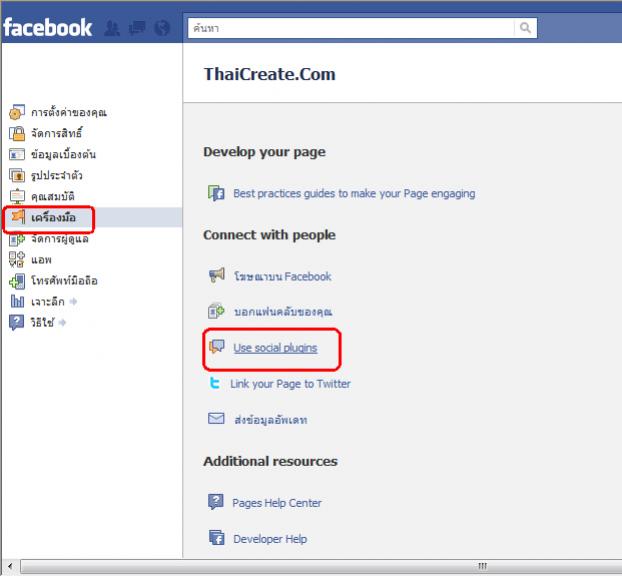The width and height of the screenshot is (622, 576).
Task: Click phone icon beside โทรศัพท์มือถือ
Action: [x=17, y=281]
